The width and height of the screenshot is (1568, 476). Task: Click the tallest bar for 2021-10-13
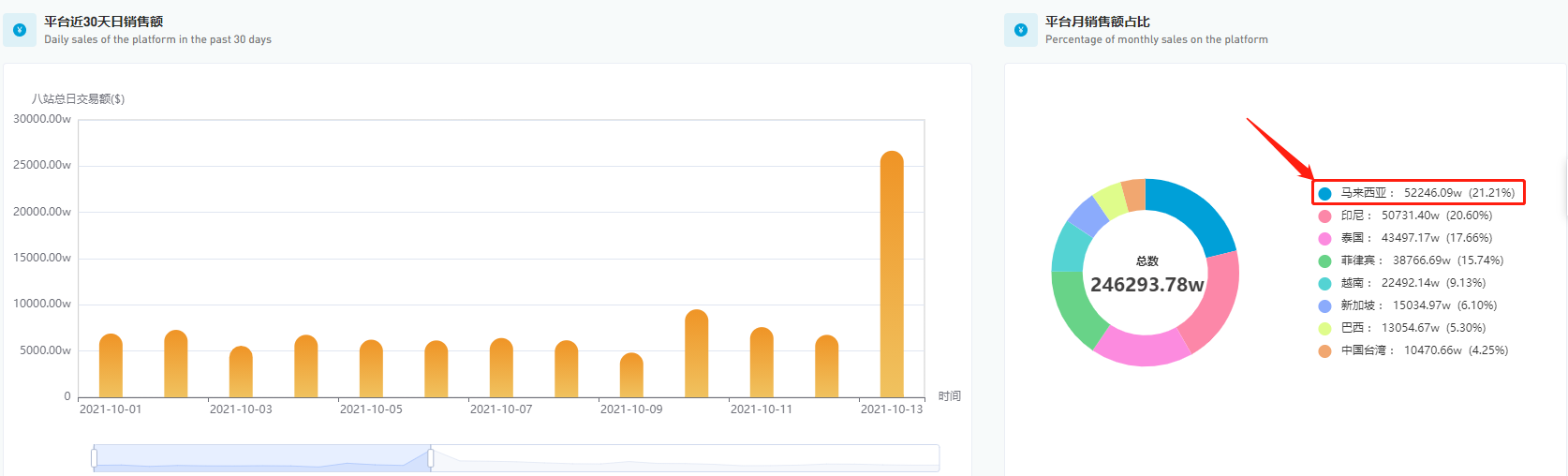point(892,274)
